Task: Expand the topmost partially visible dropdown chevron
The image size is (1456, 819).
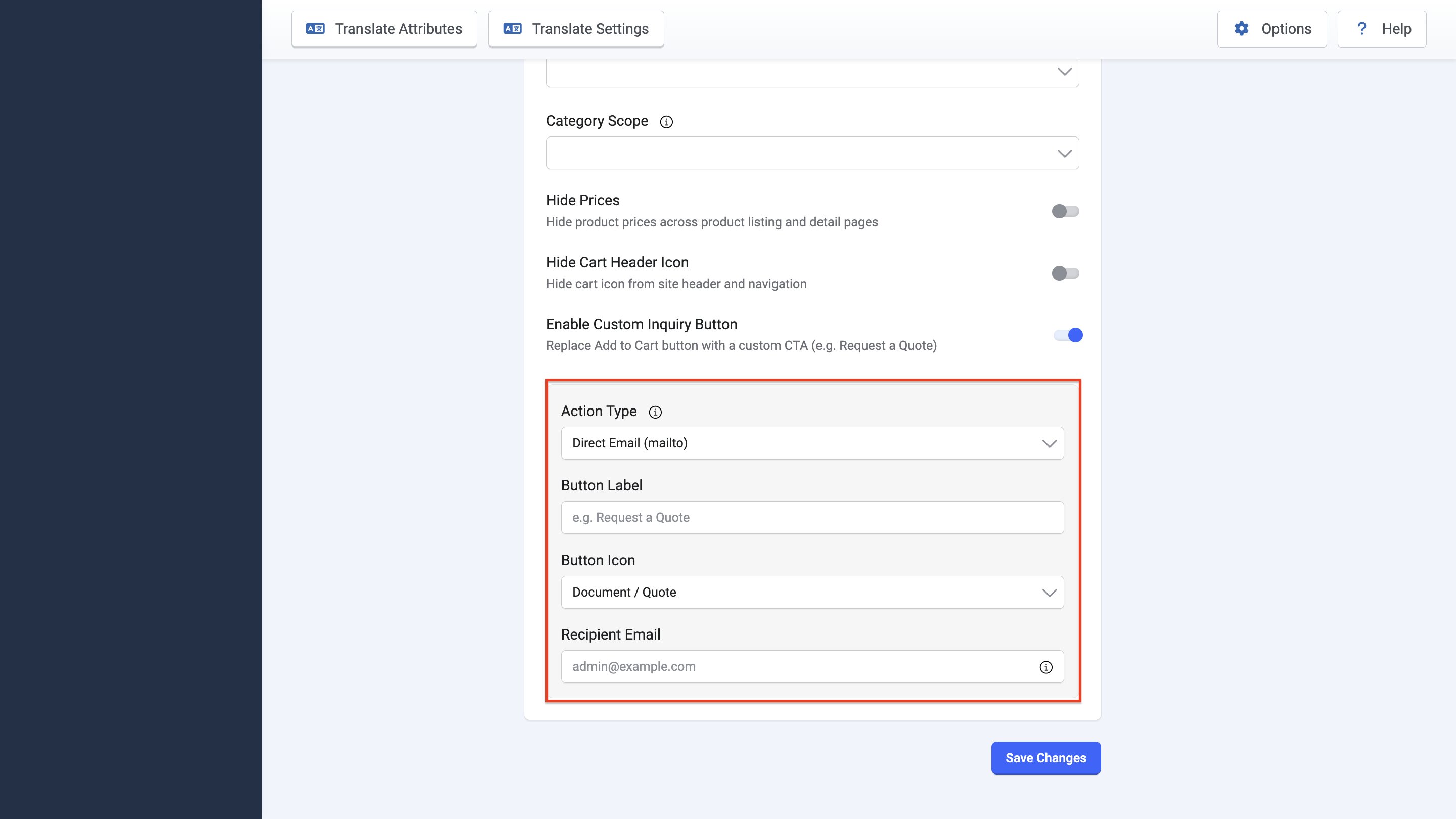Action: pos(1064,72)
